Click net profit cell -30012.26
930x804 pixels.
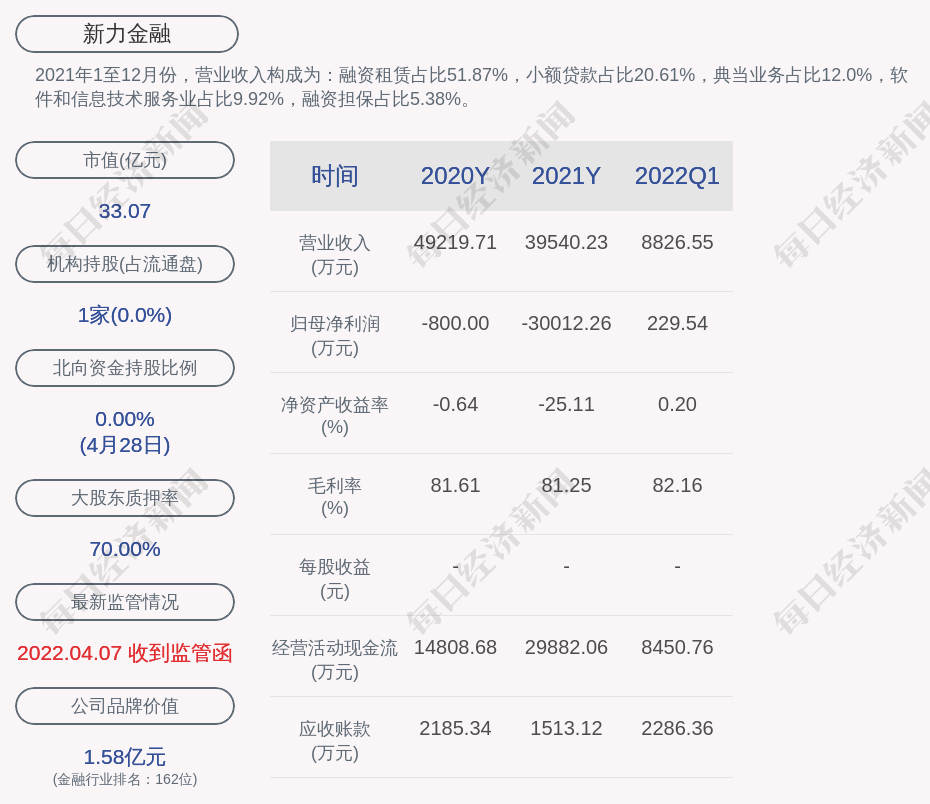[566, 323]
